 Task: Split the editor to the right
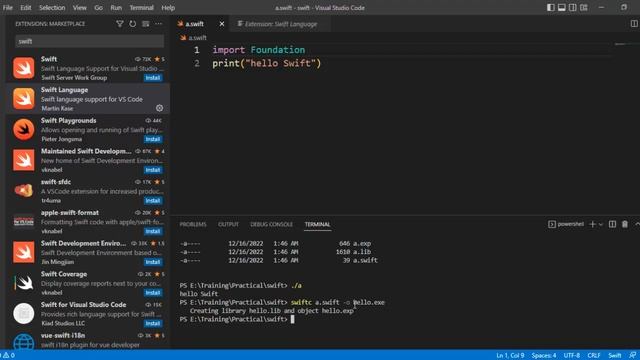click(634, 24)
